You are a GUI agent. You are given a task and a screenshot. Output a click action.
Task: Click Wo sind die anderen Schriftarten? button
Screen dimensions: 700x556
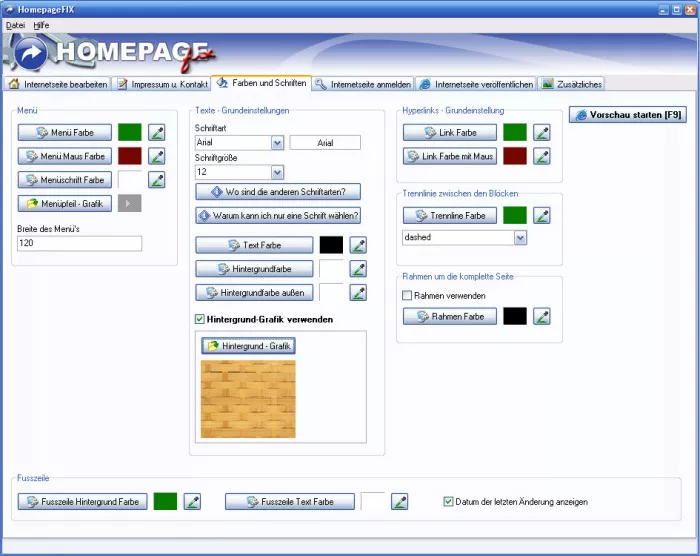(278, 192)
